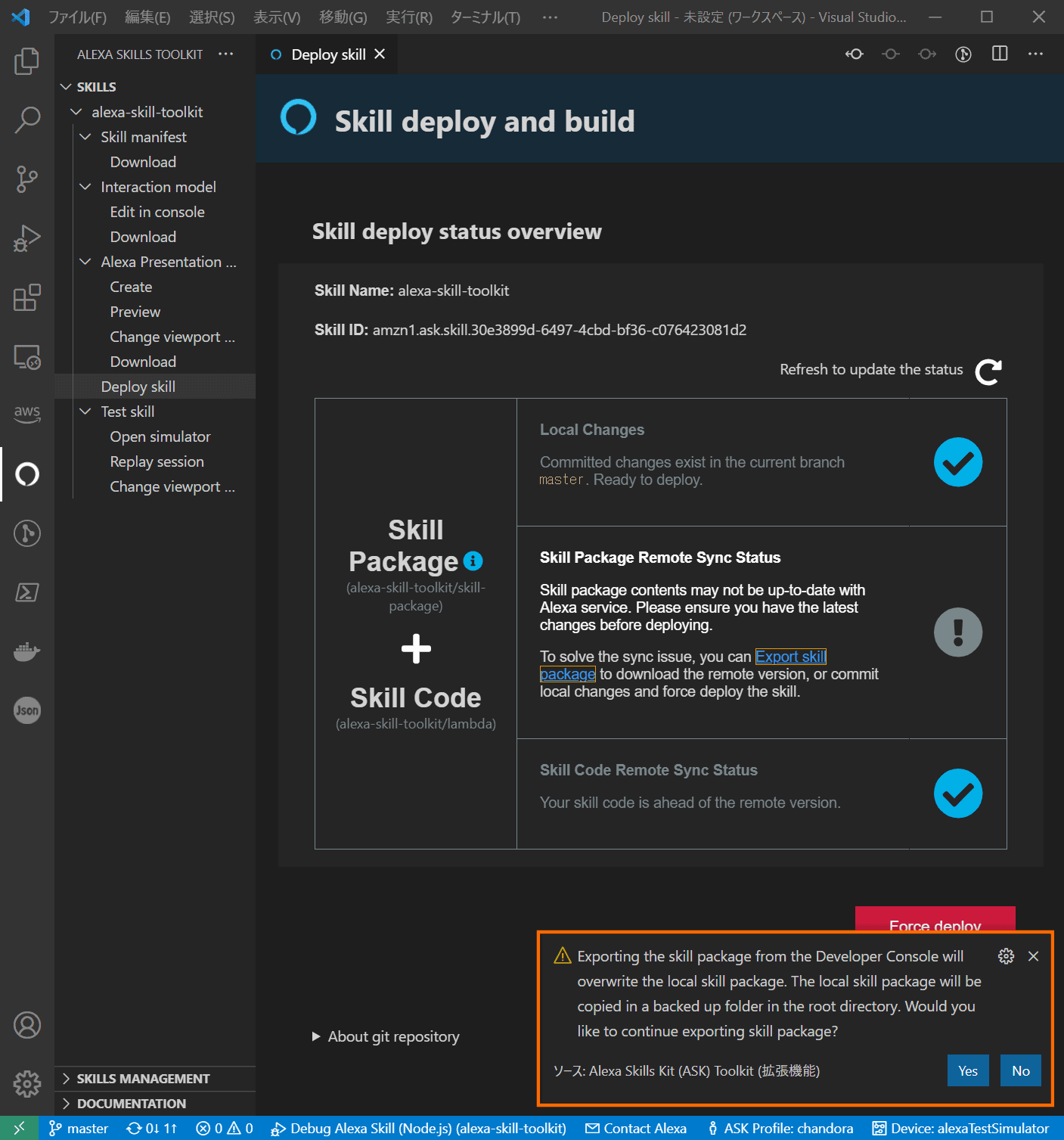The height and width of the screenshot is (1140, 1064).
Task: Click the refresh status icon
Action: pos(988,371)
